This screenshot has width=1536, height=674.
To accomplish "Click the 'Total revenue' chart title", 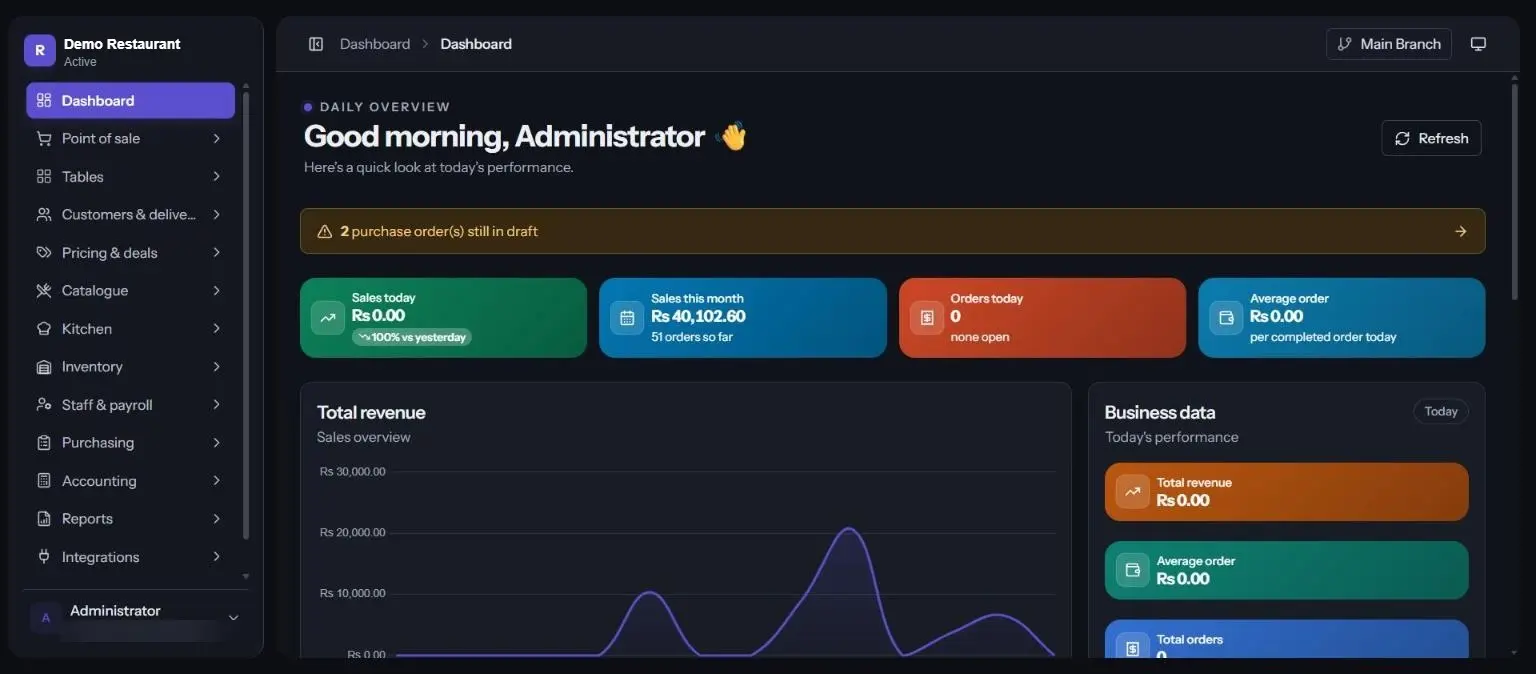I will [371, 412].
